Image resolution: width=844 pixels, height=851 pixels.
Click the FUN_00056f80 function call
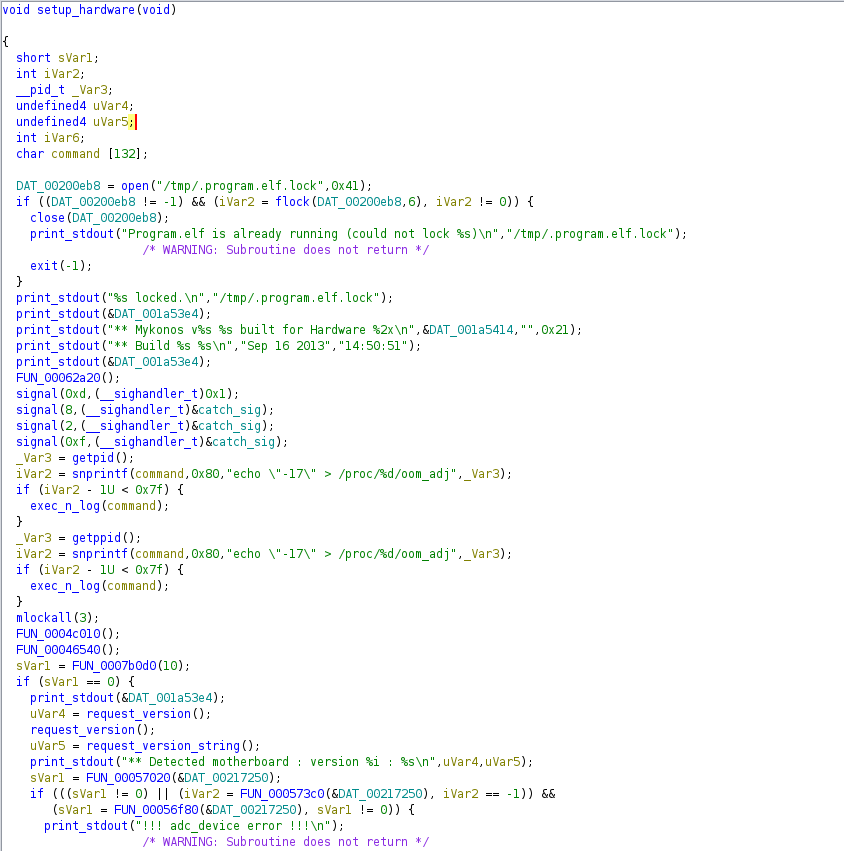pyautogui.click(x=156, y=810)
